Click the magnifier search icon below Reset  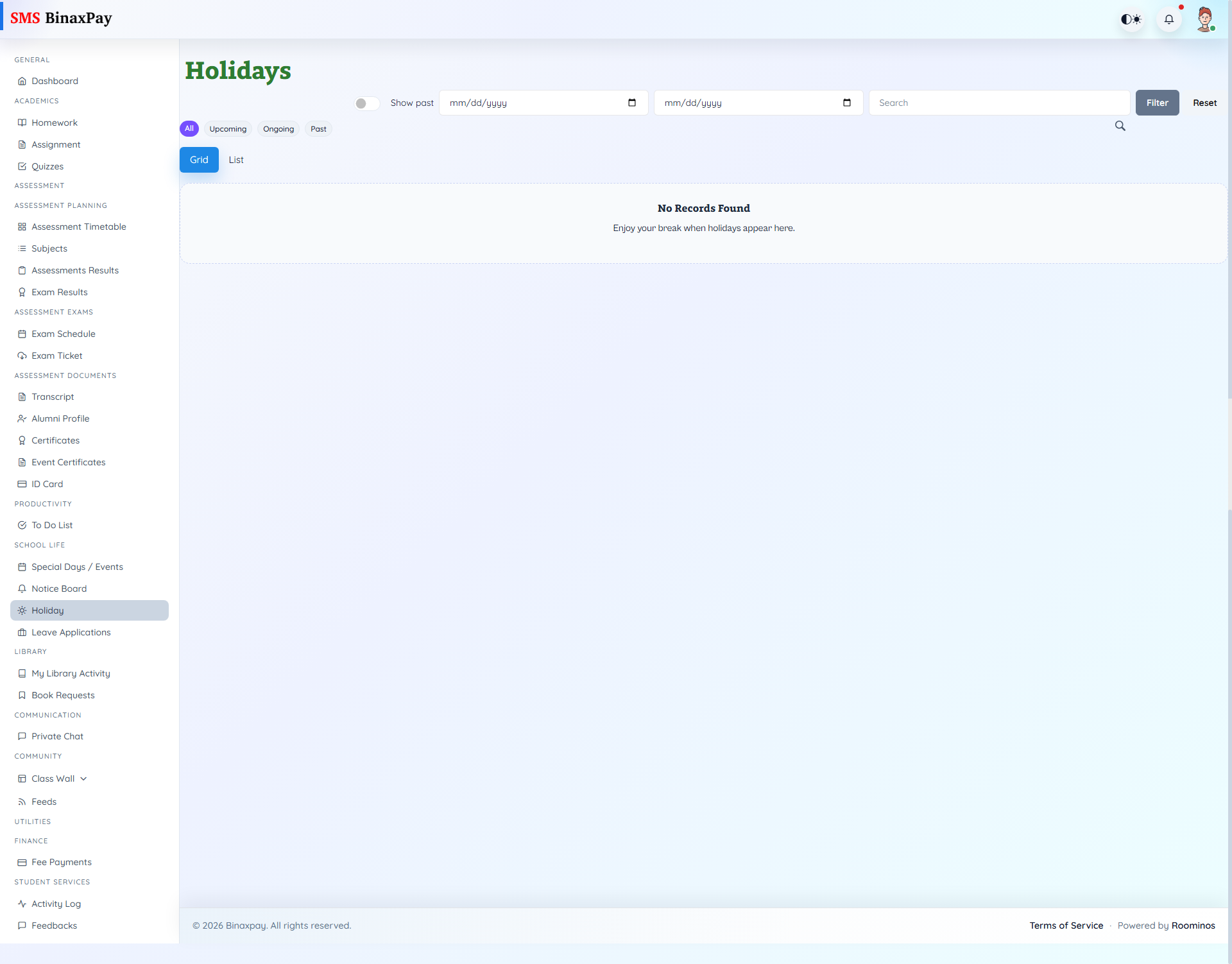[x=1120, y=126]
